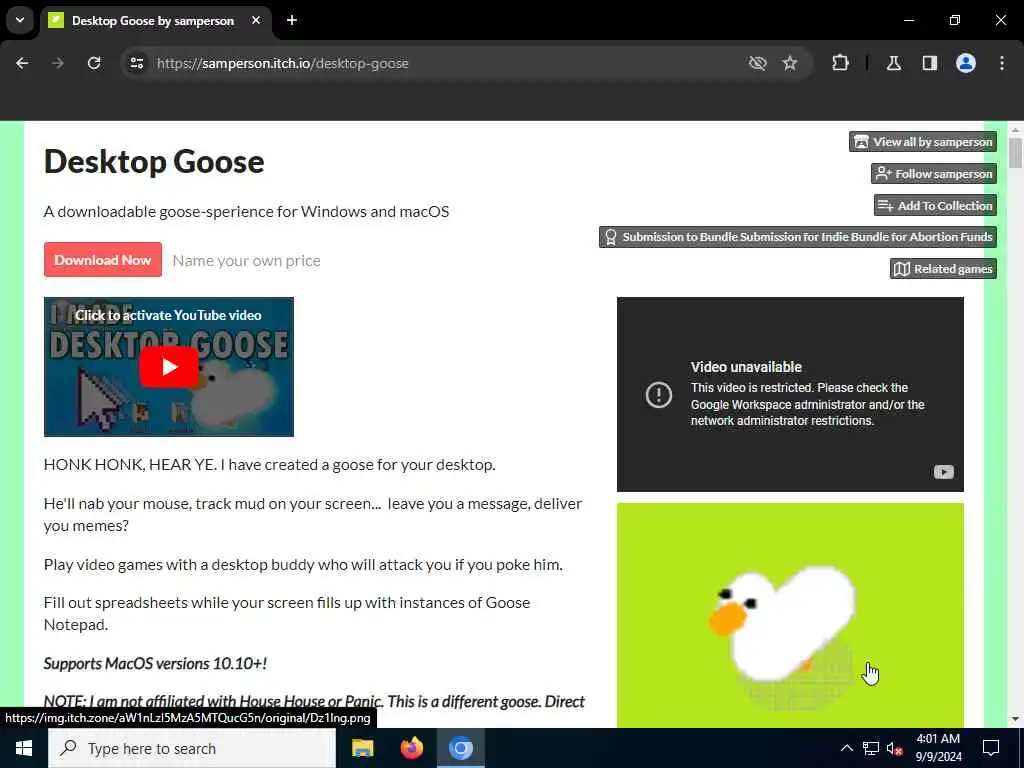
Task: Open the tab search dropdown arrow
Action: (20, 20)
